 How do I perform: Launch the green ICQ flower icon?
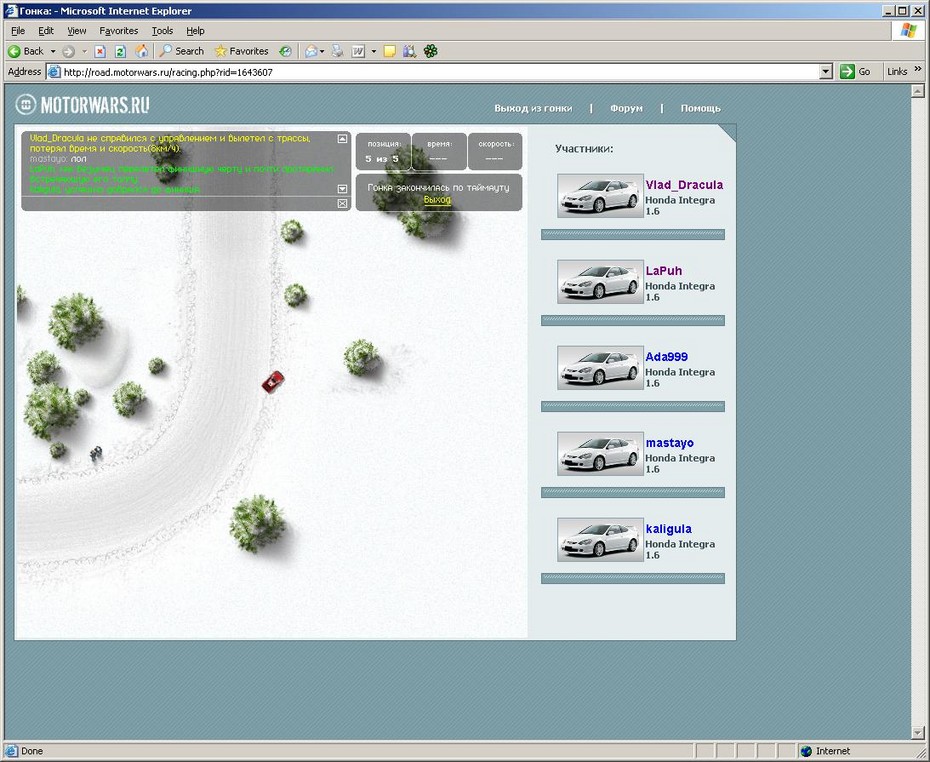tap(431, 52)
